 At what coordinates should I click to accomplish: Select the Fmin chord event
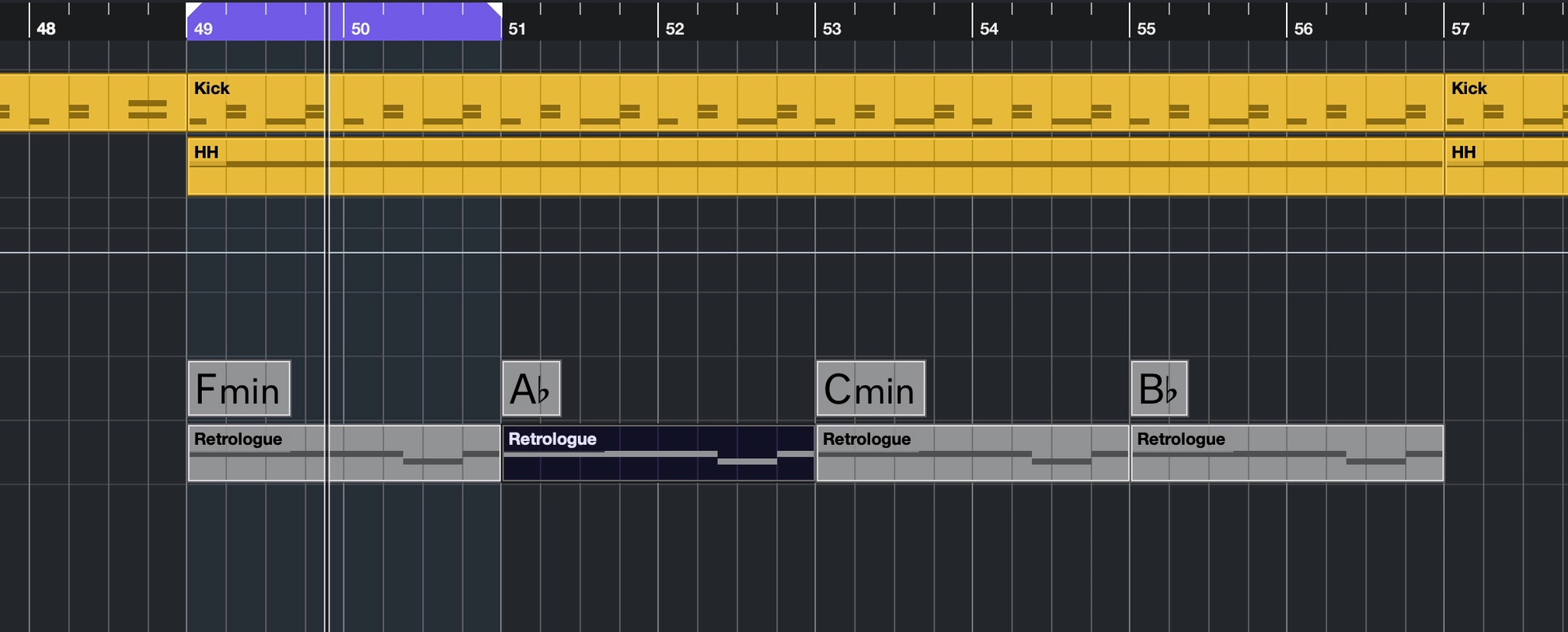coord(239,388)
